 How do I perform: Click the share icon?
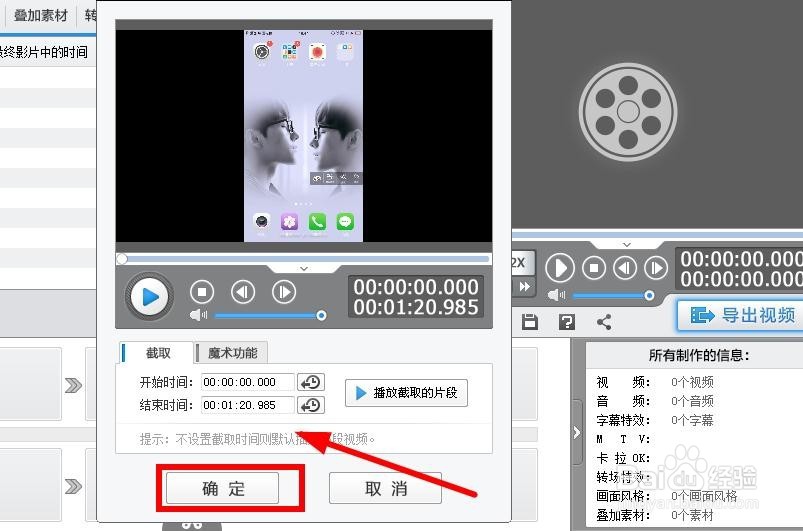pyautogui.click(x=604, y=322)
